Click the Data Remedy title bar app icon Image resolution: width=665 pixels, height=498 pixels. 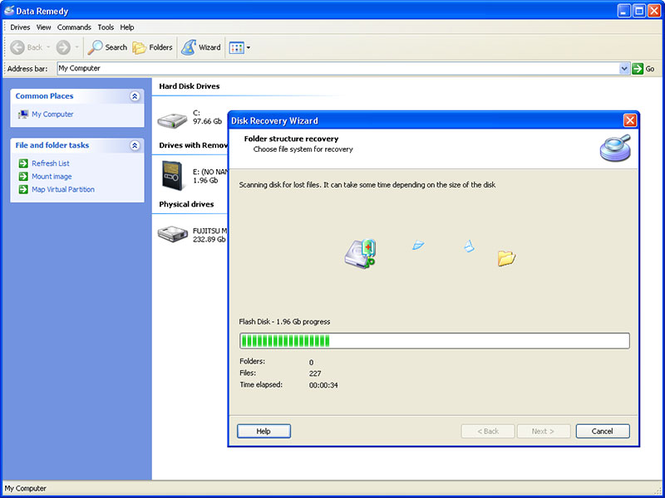[x=9, y=11]
